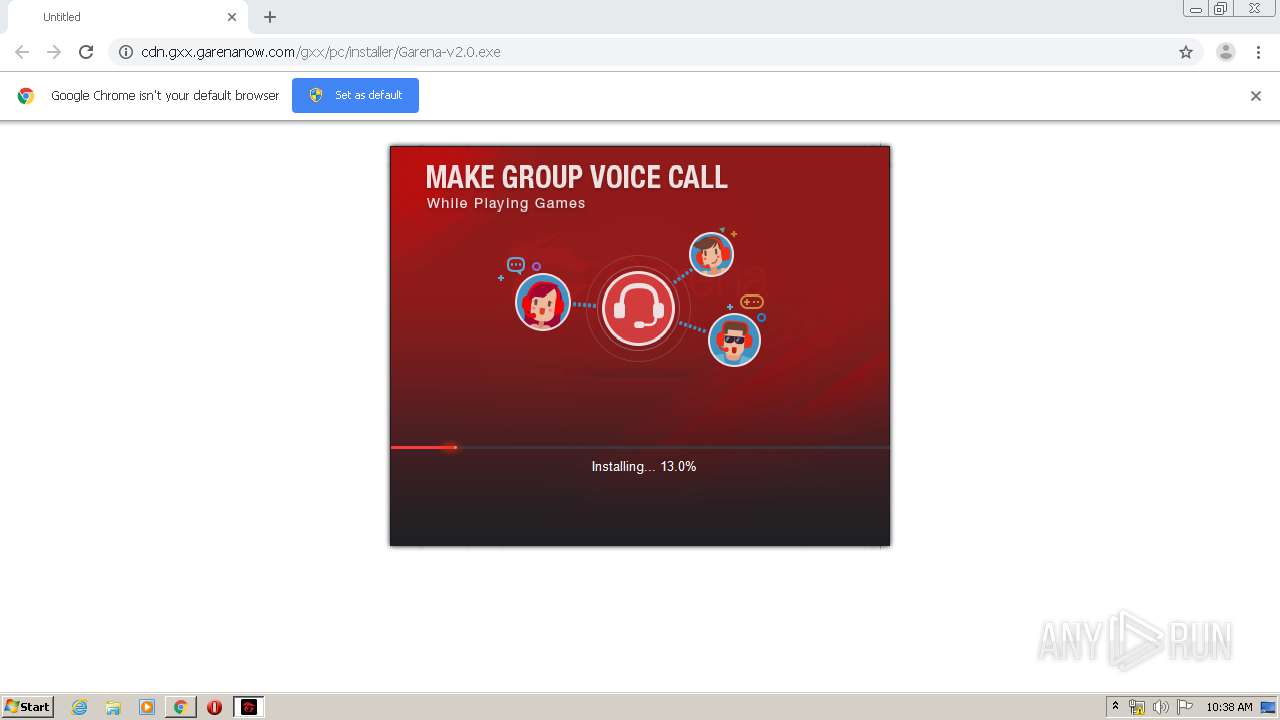Click the headset icon in installer
The height and width of the screenshot is (720, 1280).
click(x=638, y=309)
